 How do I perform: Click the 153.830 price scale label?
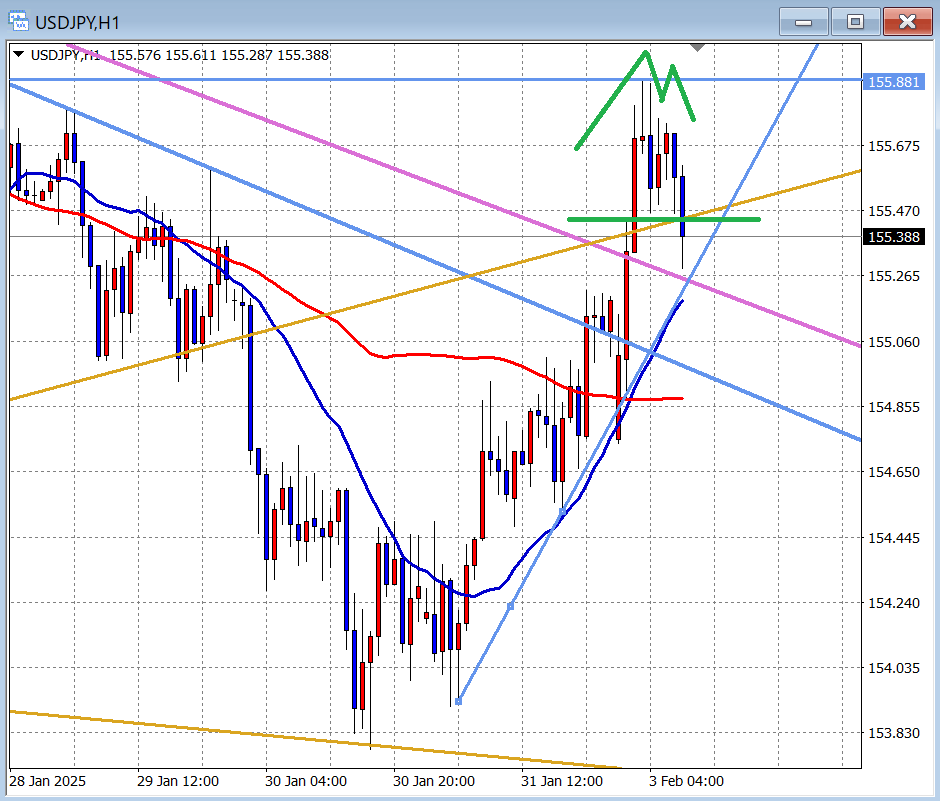click(x=895, y=733)
